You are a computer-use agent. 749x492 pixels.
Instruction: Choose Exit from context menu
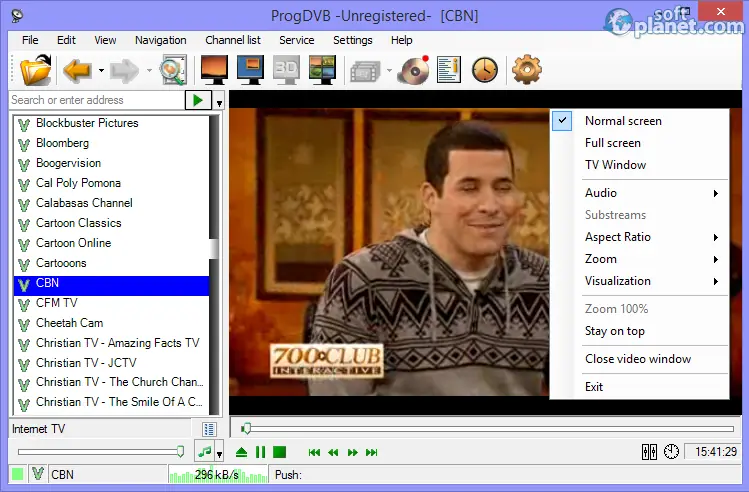640,386
